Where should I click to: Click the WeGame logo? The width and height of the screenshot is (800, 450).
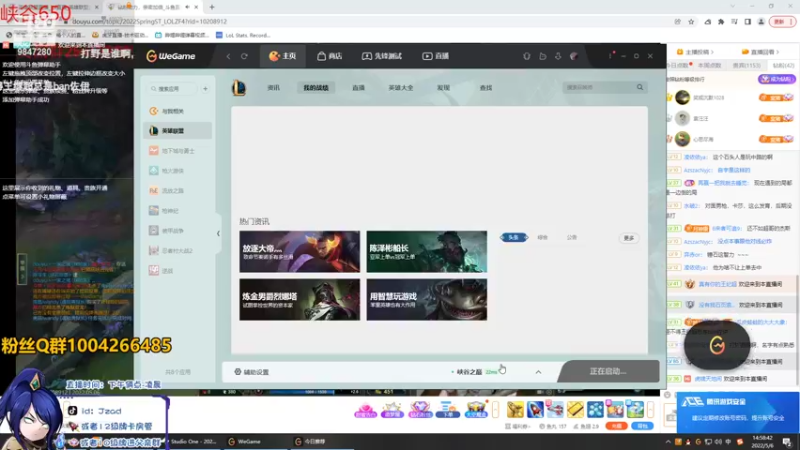click(171, 56)
